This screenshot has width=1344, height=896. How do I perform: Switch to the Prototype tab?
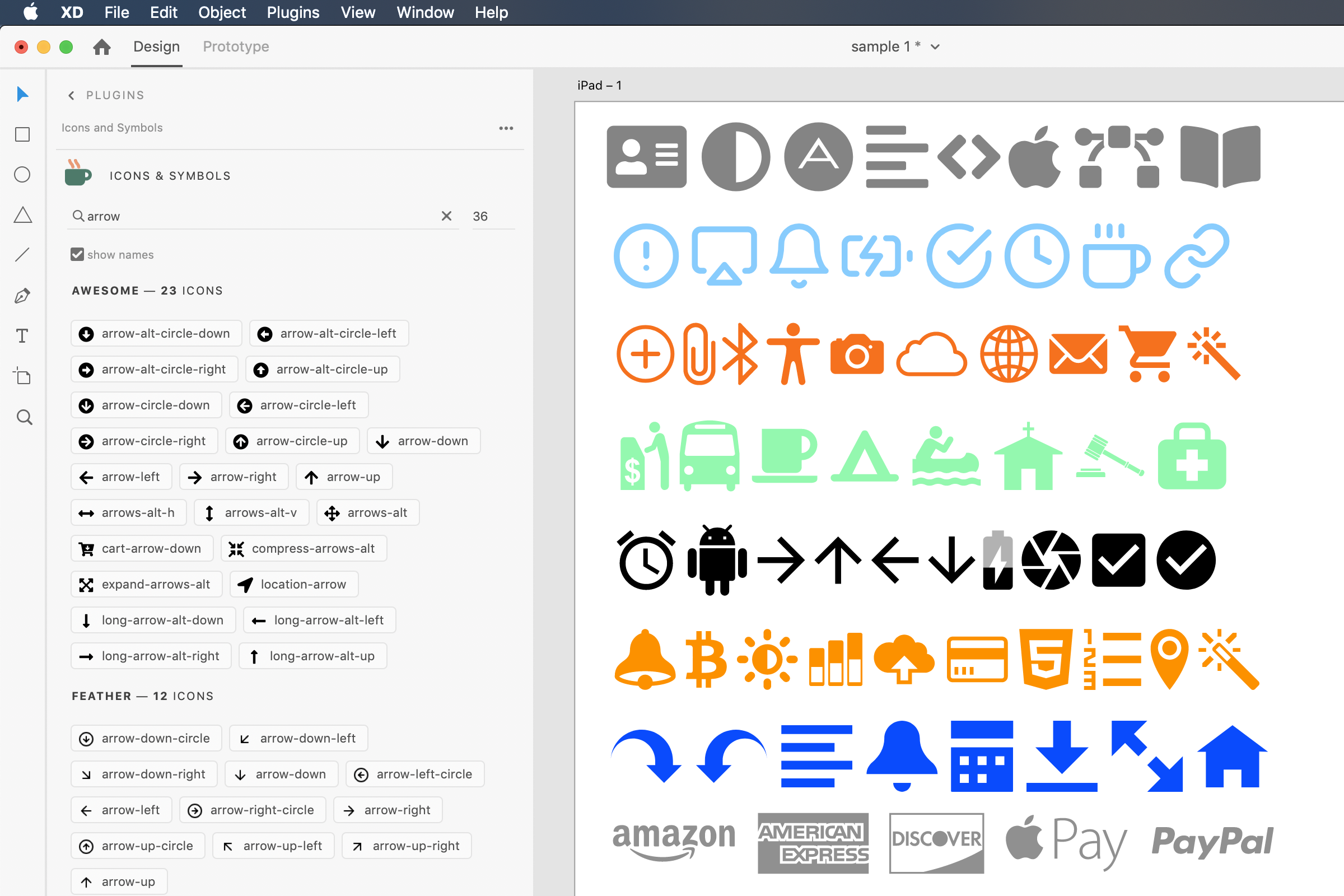click(235, 46)
